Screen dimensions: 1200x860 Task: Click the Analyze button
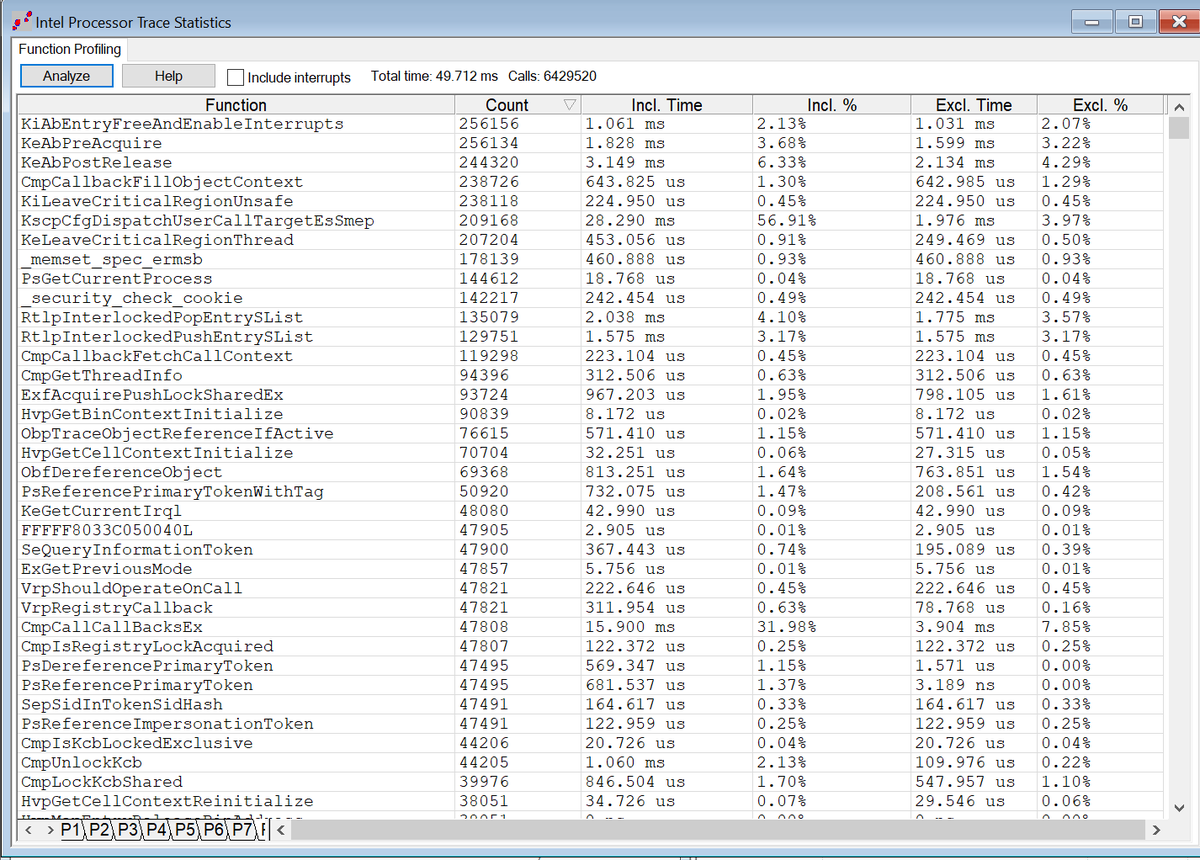click(67, 76)
